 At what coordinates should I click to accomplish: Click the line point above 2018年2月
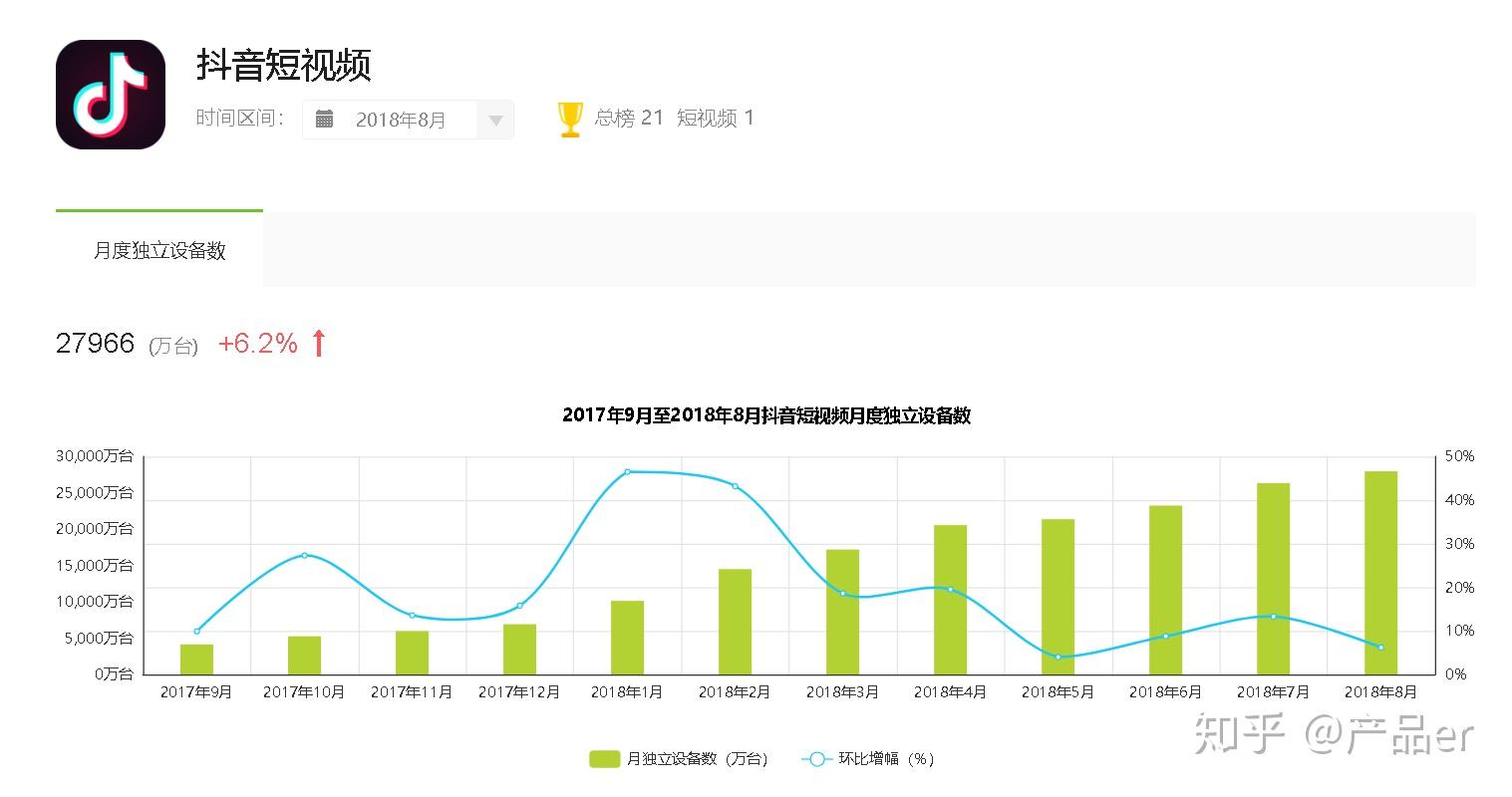[x=735, y=486]
